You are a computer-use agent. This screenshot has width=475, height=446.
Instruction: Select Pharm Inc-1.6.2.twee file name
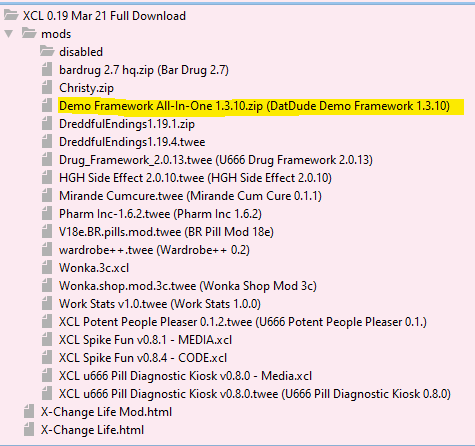pyautogui.click(x=160, y=214)
